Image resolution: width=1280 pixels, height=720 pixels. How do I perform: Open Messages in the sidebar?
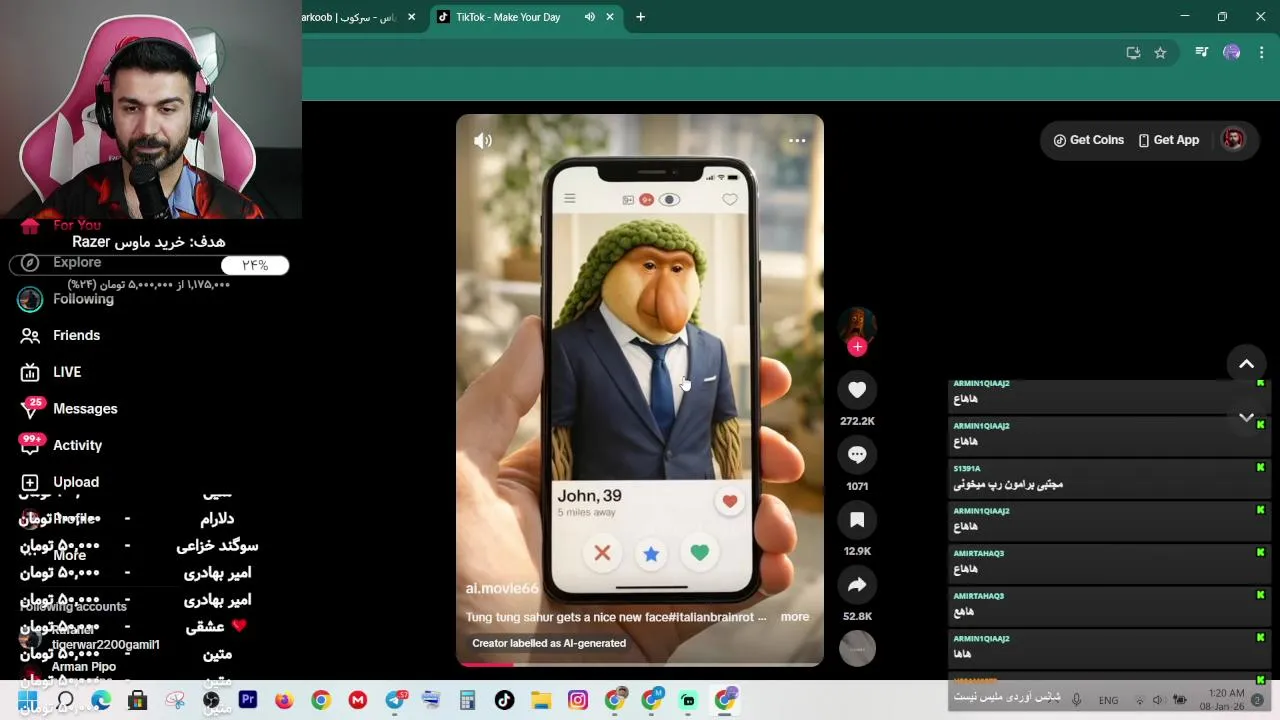(x=69, y=408)
